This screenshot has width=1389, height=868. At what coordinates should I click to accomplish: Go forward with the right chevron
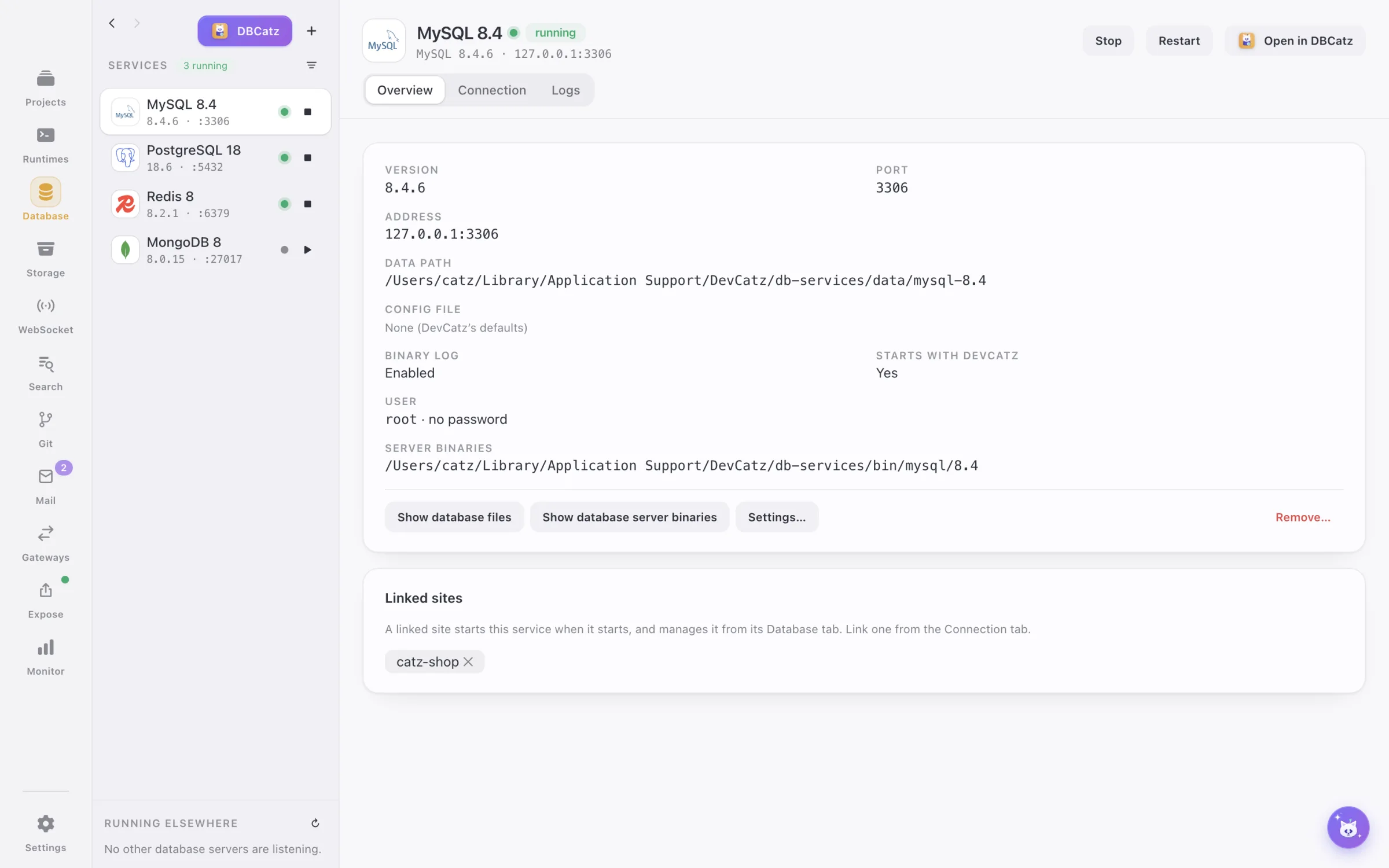[137, 23]
